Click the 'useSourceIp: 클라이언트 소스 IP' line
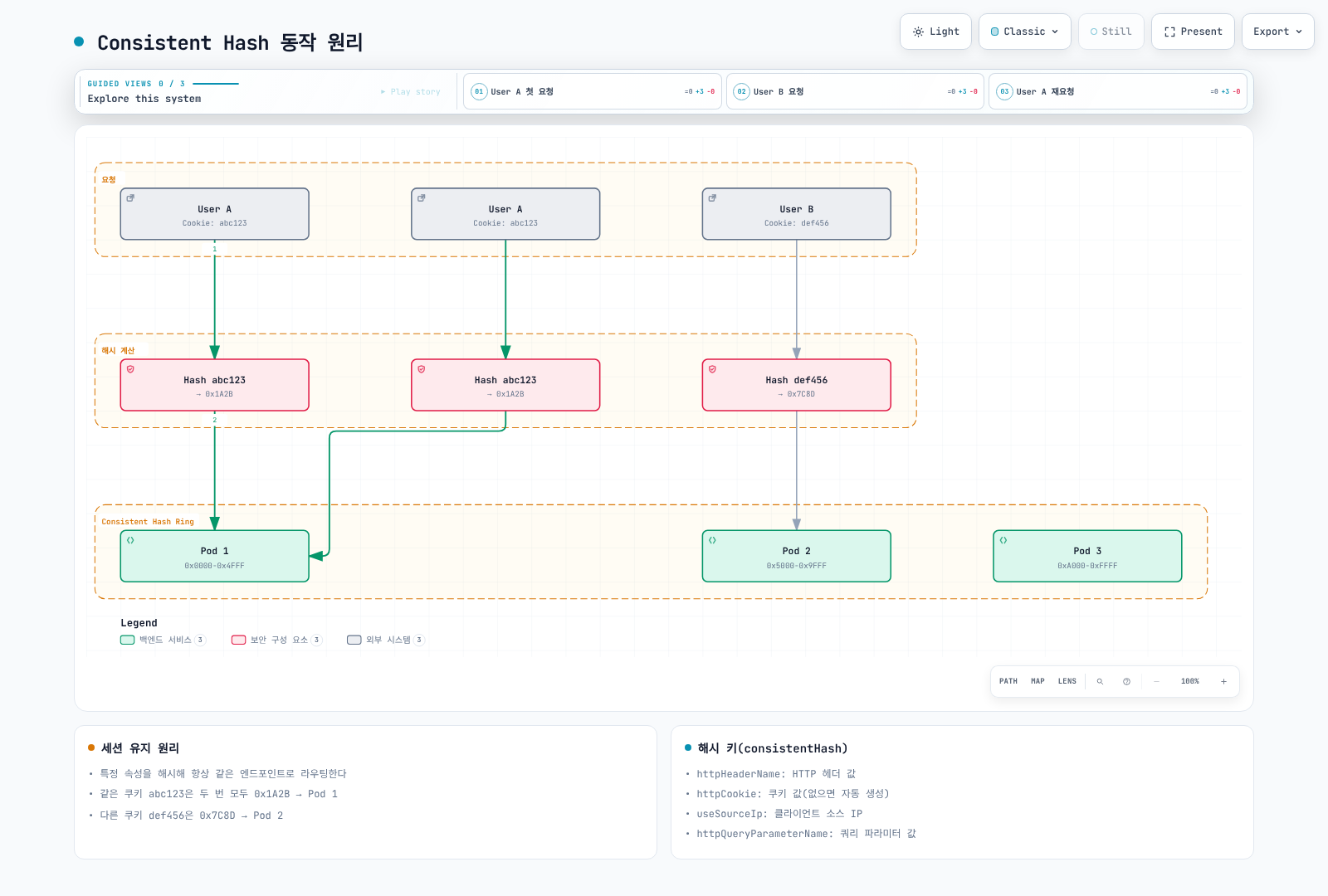1328x896 pixels. click(x=779, y=814)
